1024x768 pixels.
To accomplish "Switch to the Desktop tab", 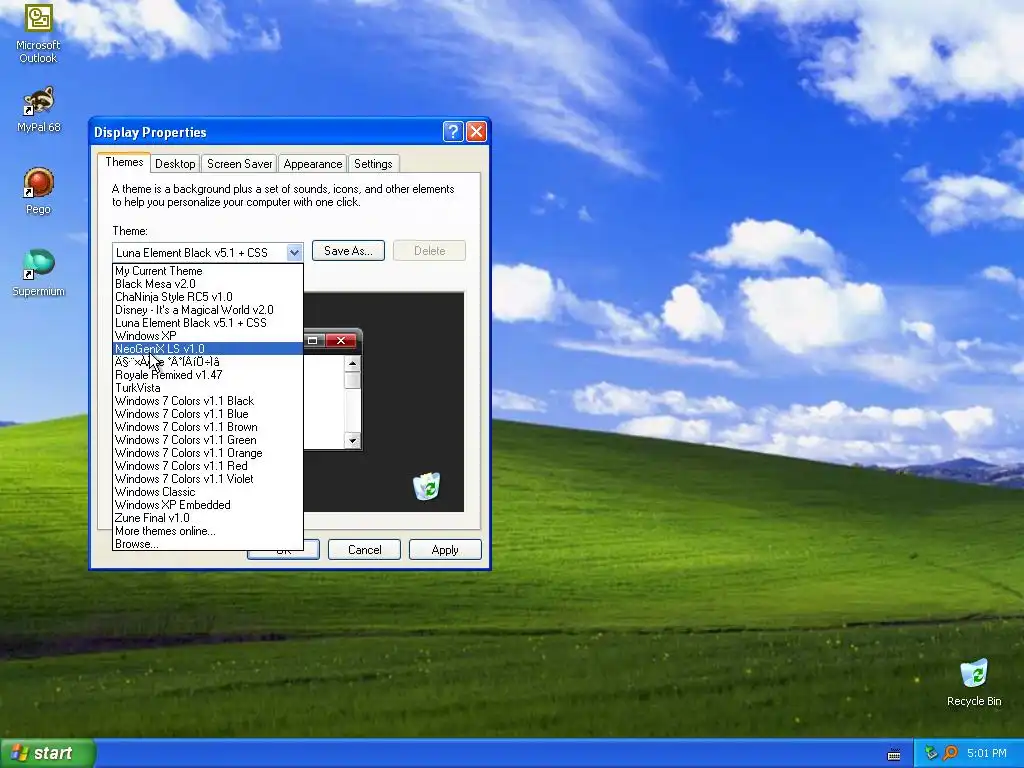I will click(x=175, y=164).
